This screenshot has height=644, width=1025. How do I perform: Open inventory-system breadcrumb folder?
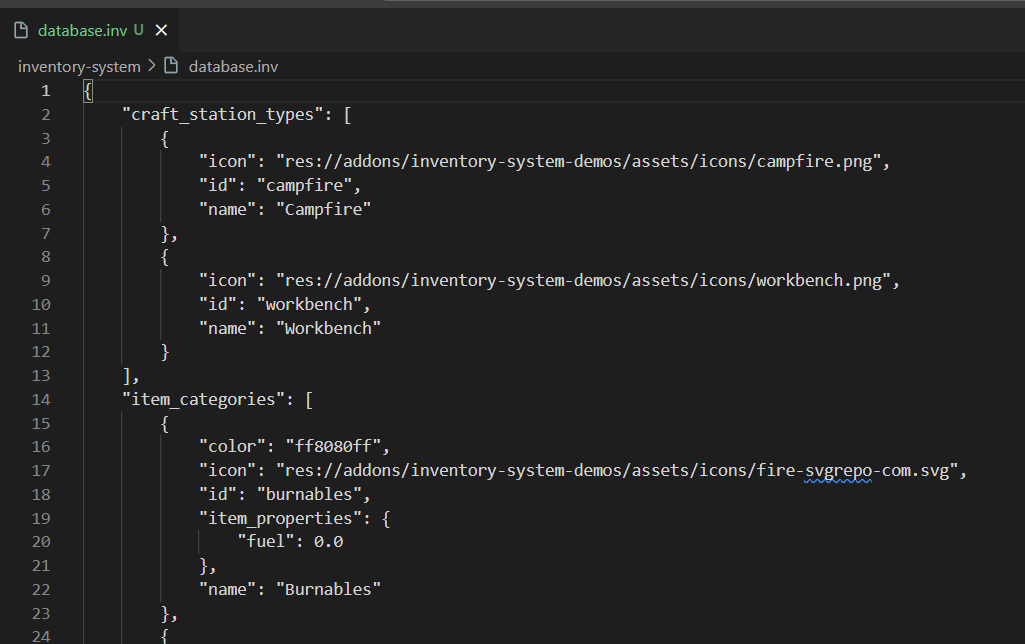point(79,67)
